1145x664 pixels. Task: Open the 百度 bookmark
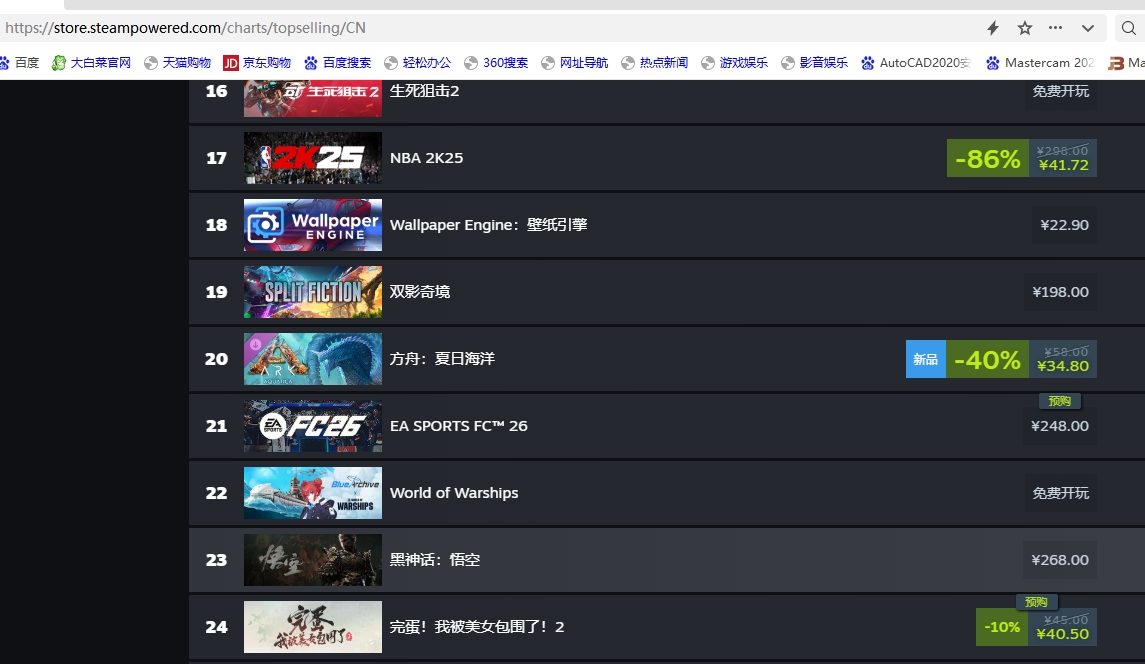(x=20, y=63)
